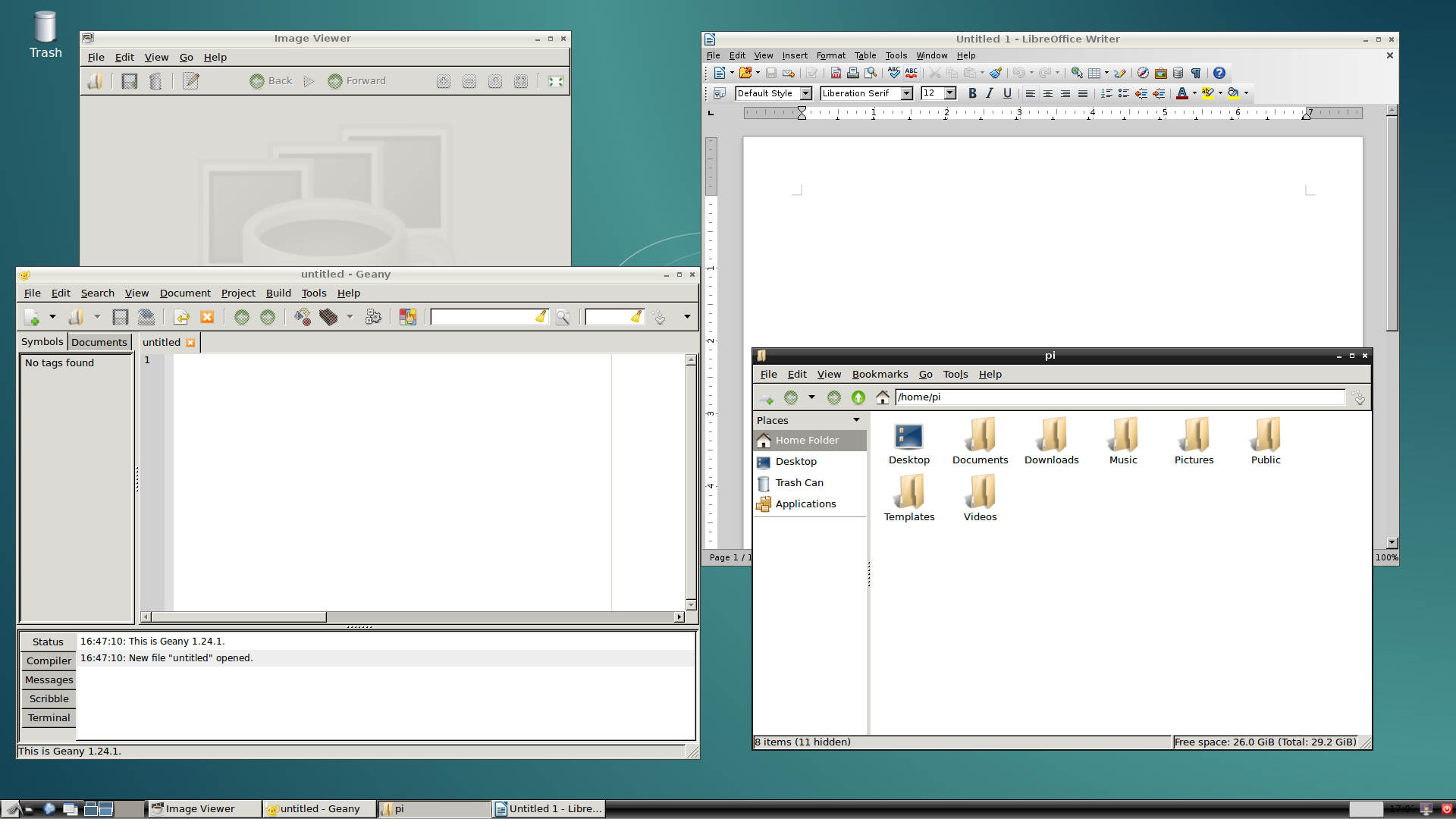Open Geany's Project menu
1456x819 pixels.
pos(238,293)
